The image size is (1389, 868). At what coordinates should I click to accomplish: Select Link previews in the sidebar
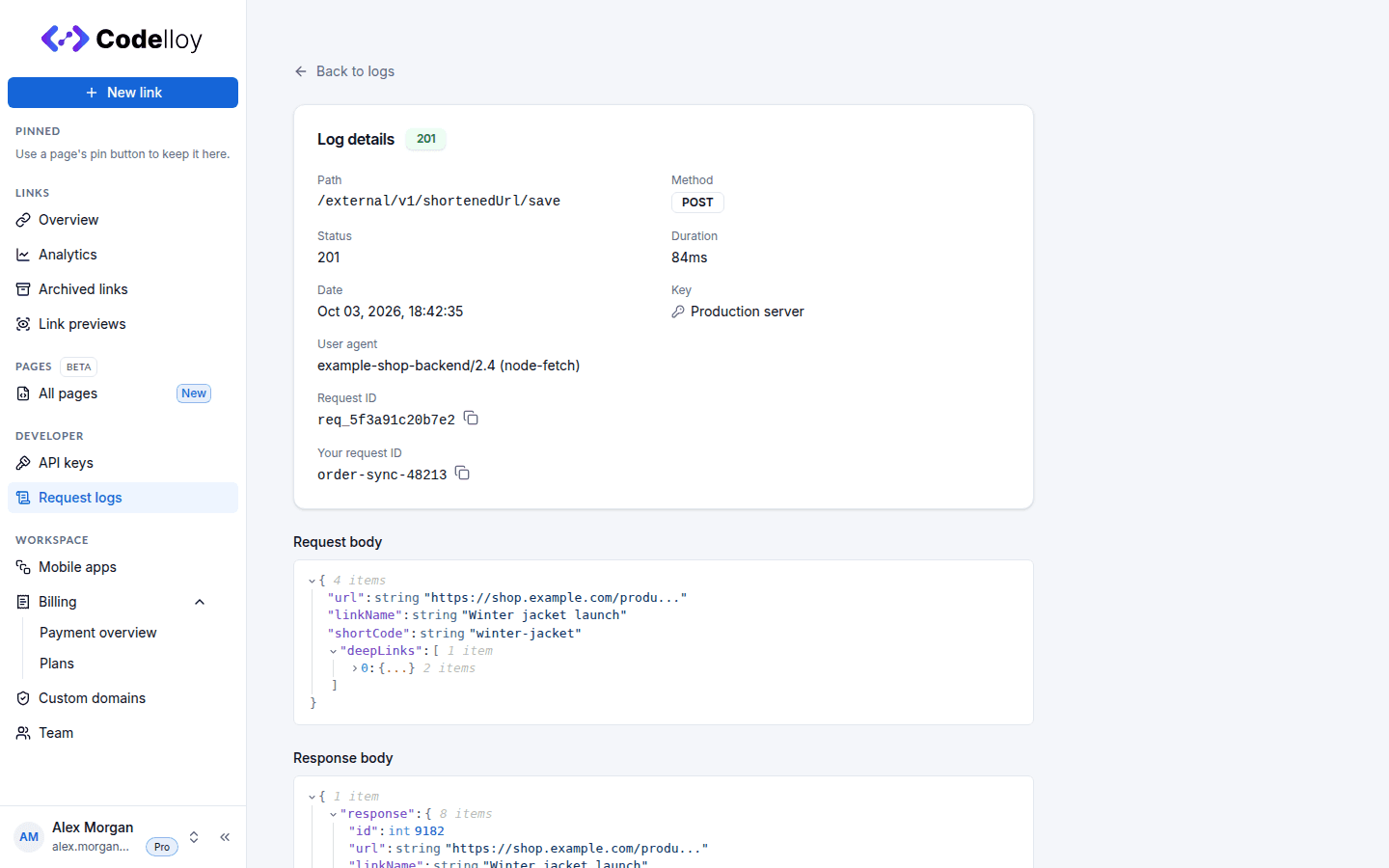pyautogui.click(x=123, y=324)
